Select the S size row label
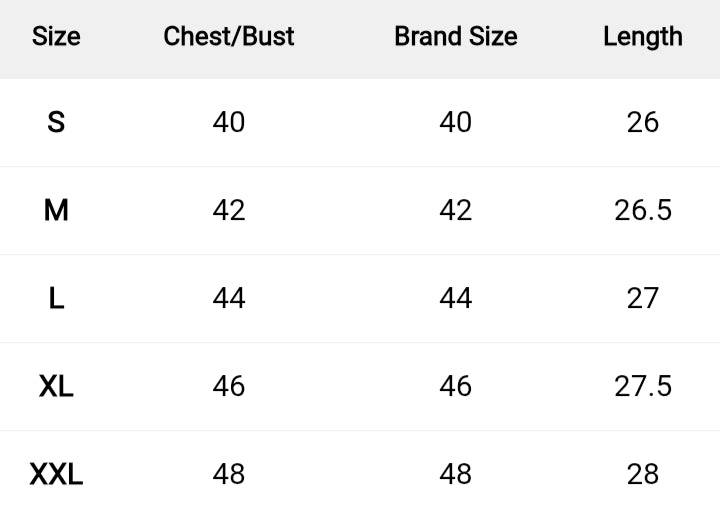 [56, 122]
